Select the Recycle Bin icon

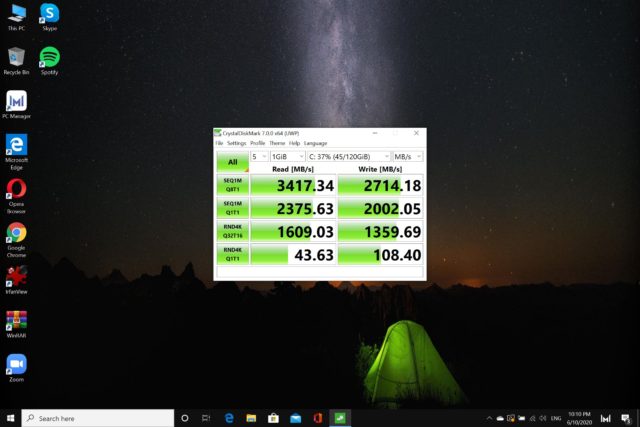(16, 61)
